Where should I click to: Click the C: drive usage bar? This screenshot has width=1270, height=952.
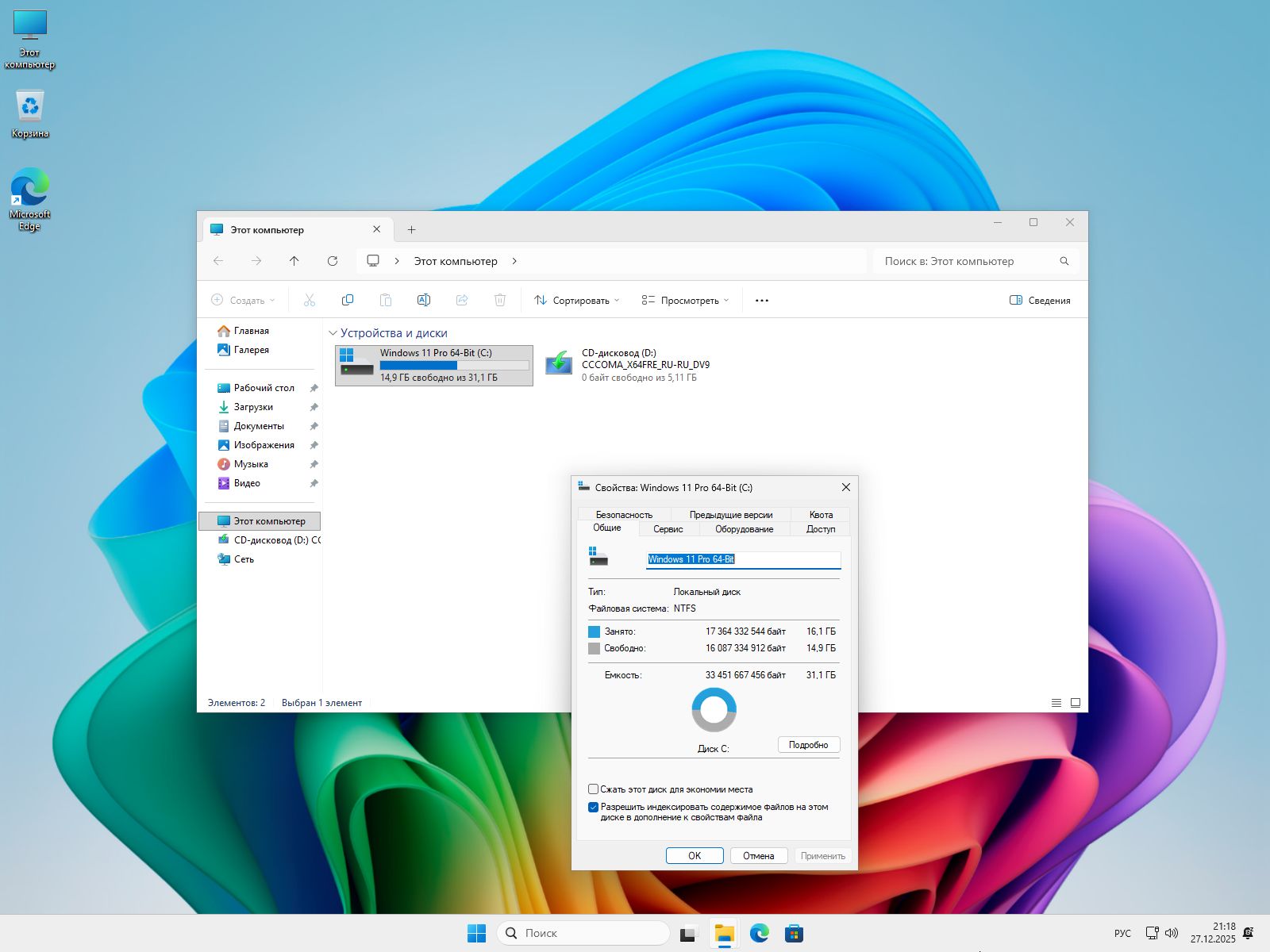pos(454,366)
